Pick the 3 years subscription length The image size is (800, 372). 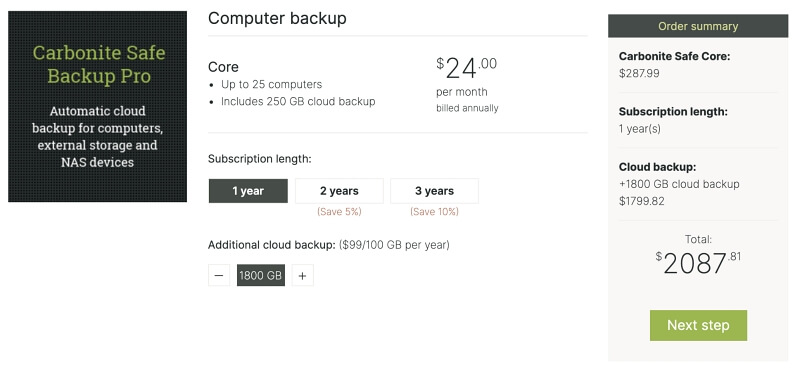(x=434, y=191)
